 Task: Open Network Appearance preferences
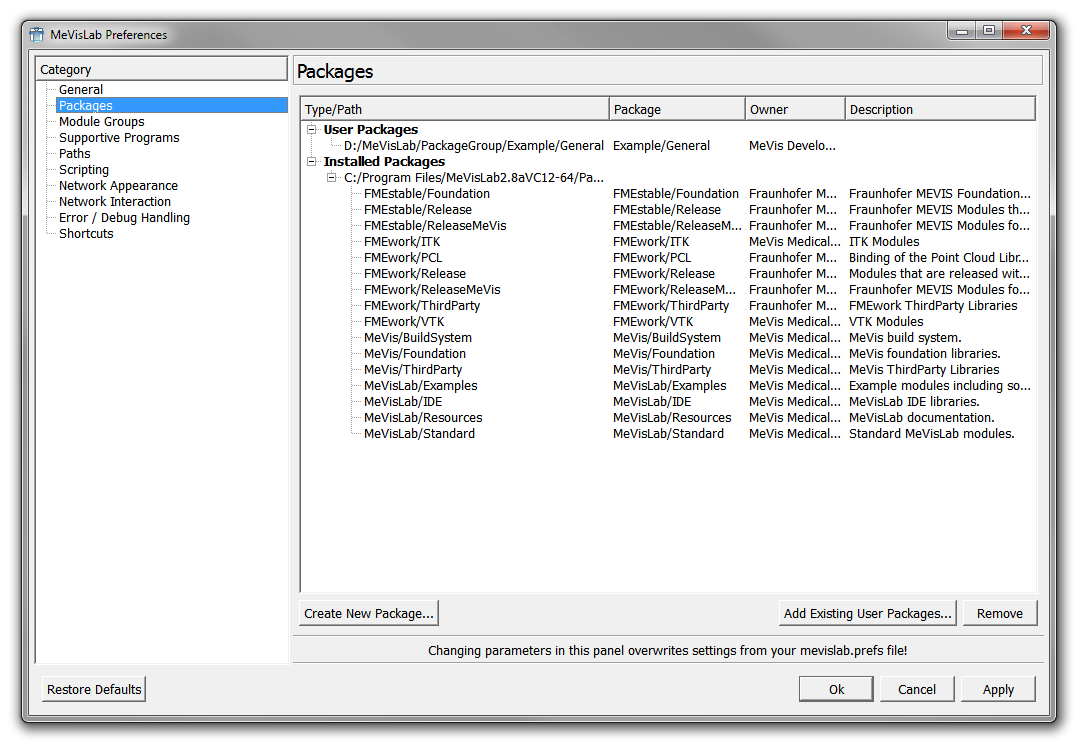(x=118, y=186)
